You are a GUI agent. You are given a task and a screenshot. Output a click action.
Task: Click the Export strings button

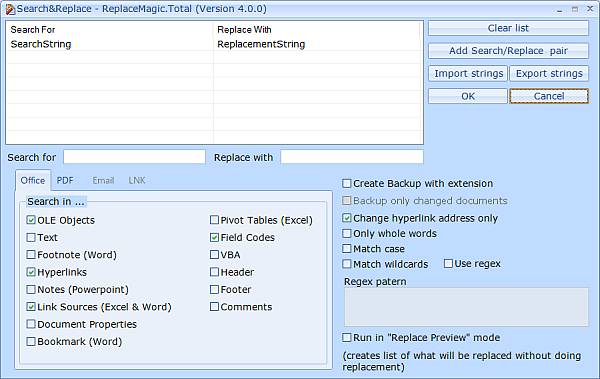point(549,74)
